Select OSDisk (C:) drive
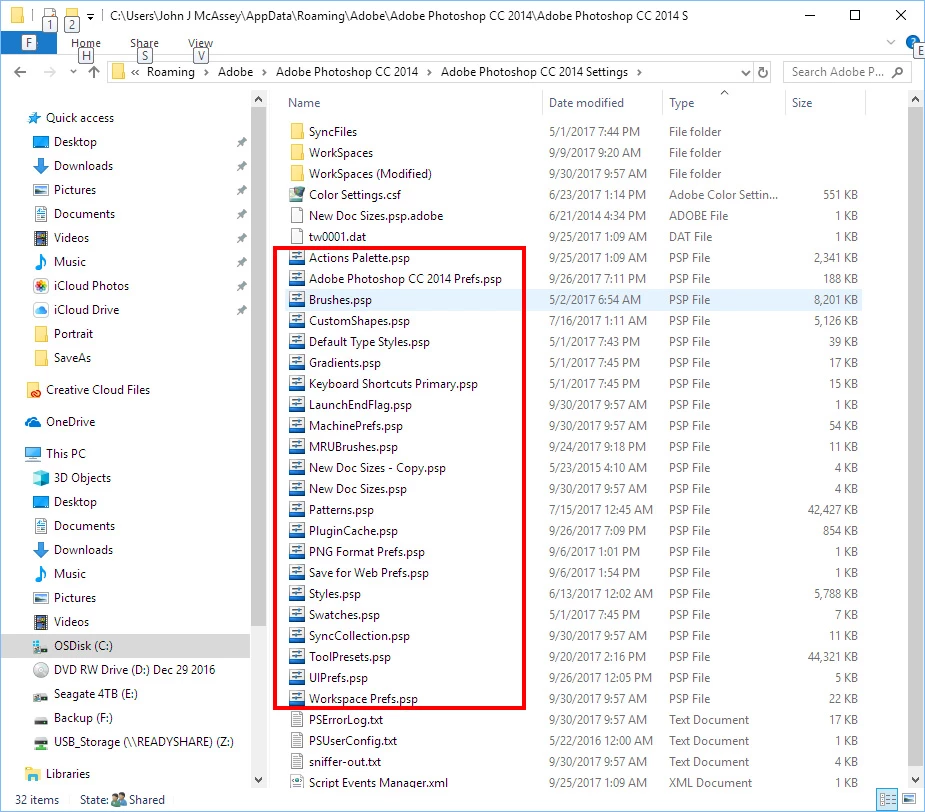925x812 pixels. [83, 646]
